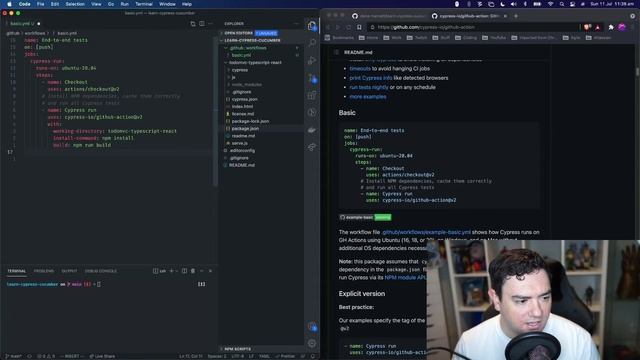This screenshot has height=360, width=640.
Task: Open the Live Share icon in activity bar
Action: point(312,147)
